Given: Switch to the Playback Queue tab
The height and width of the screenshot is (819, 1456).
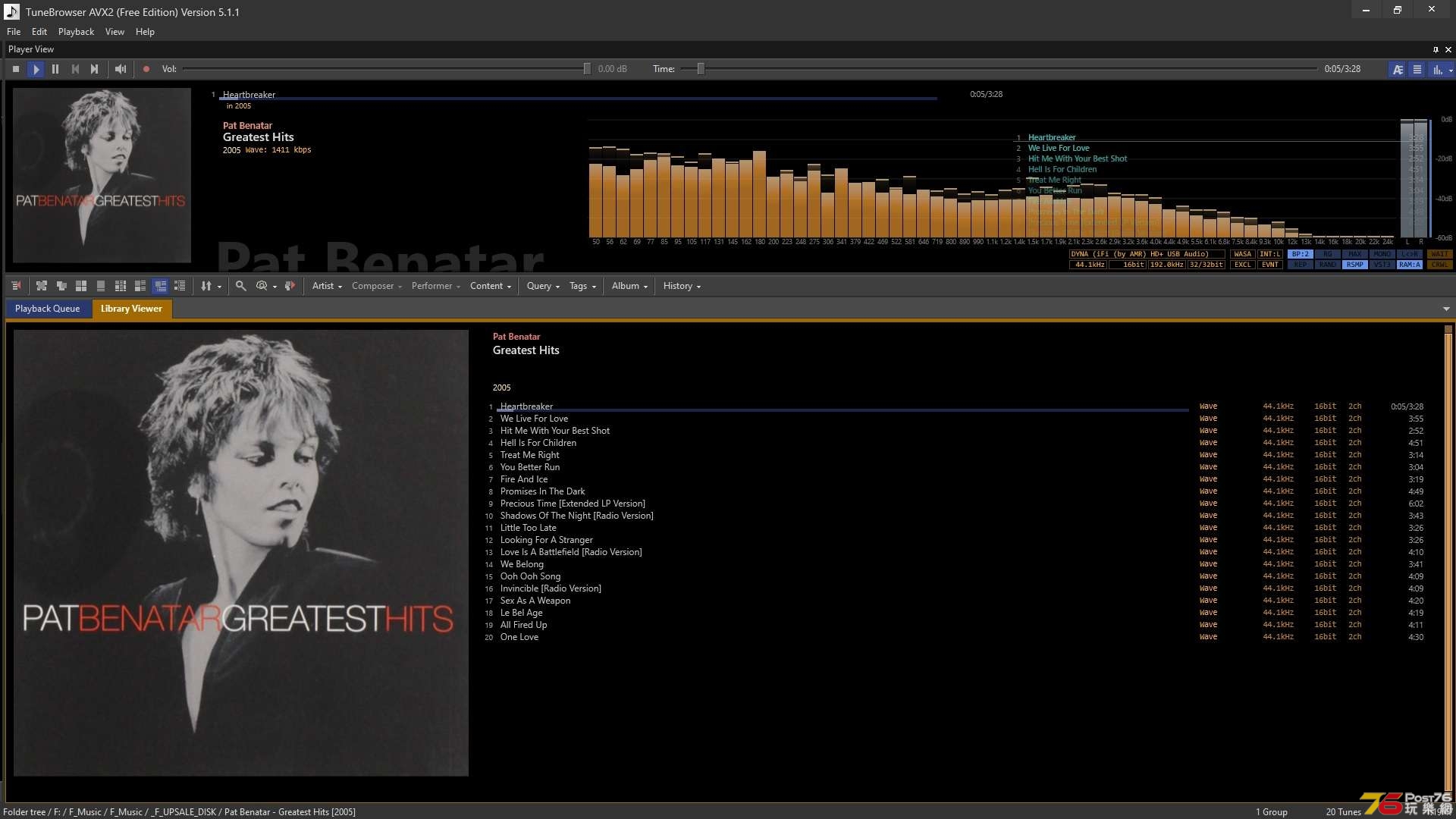Looking at the screenshot, I should click(x=47, y=309).
